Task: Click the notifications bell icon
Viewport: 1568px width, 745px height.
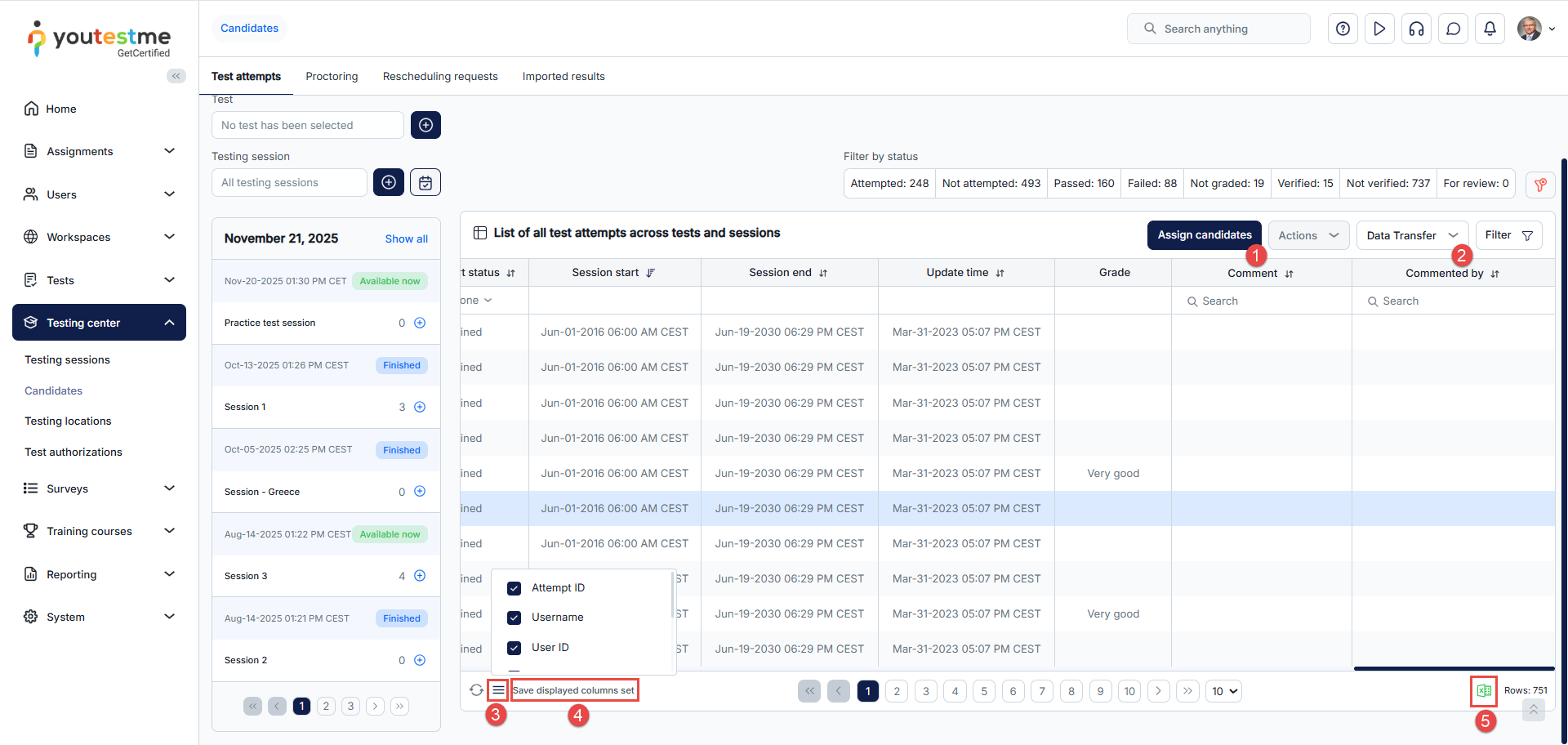Action: 1490,29
